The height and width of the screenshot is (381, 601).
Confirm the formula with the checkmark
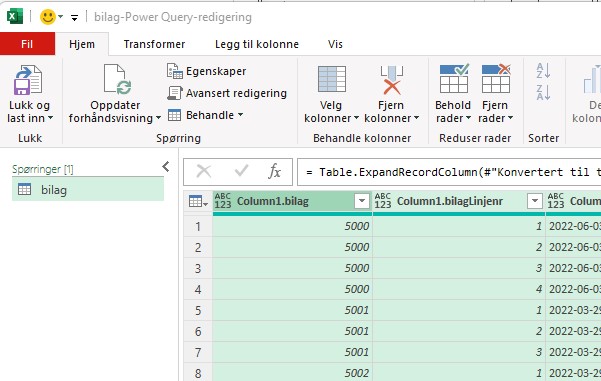[x=241, y=171]
